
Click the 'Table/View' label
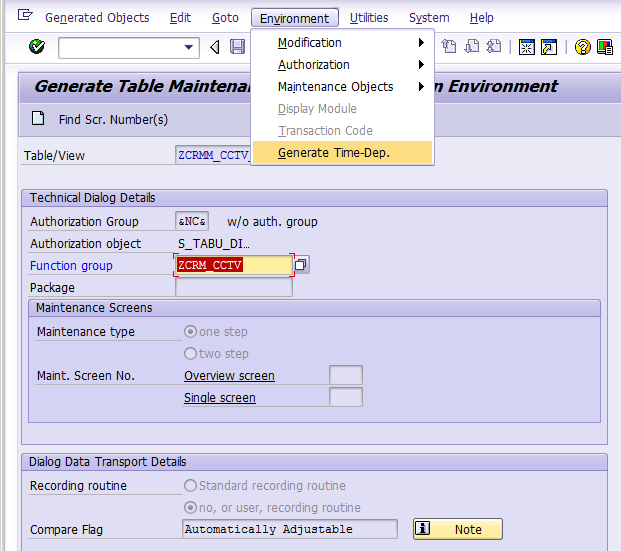pyautogui.click(x=54, y=156)
